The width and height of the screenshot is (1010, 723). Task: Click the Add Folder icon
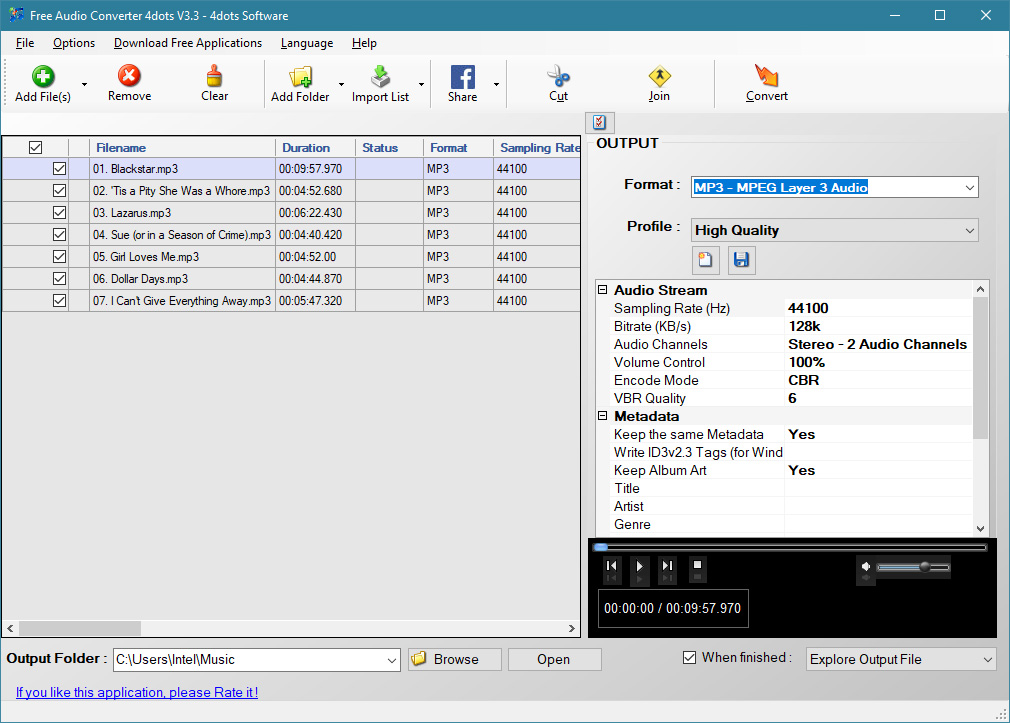click(300, 78)
